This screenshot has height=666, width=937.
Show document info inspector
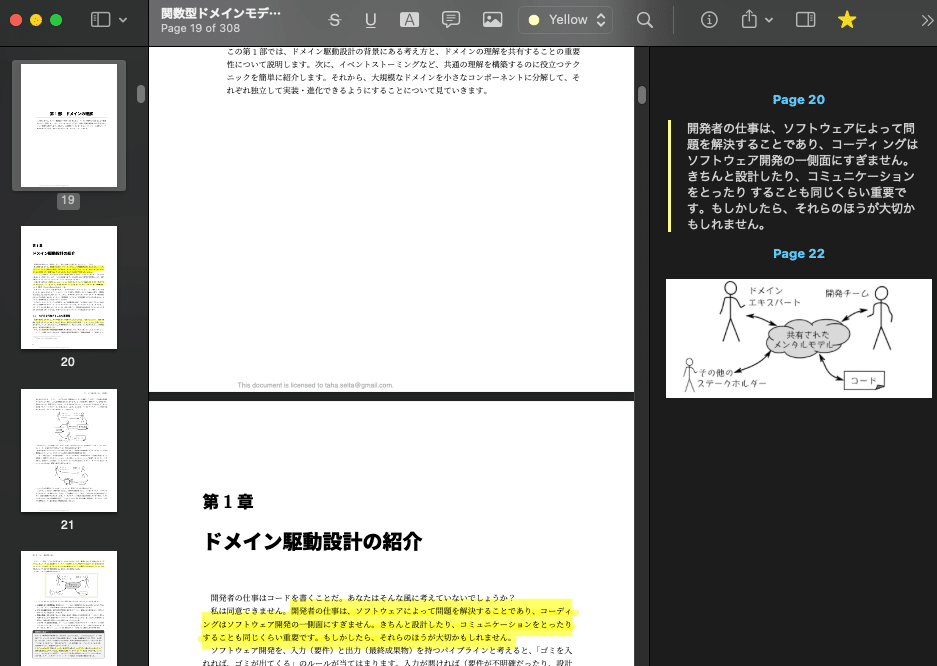[x=709, y=20]
